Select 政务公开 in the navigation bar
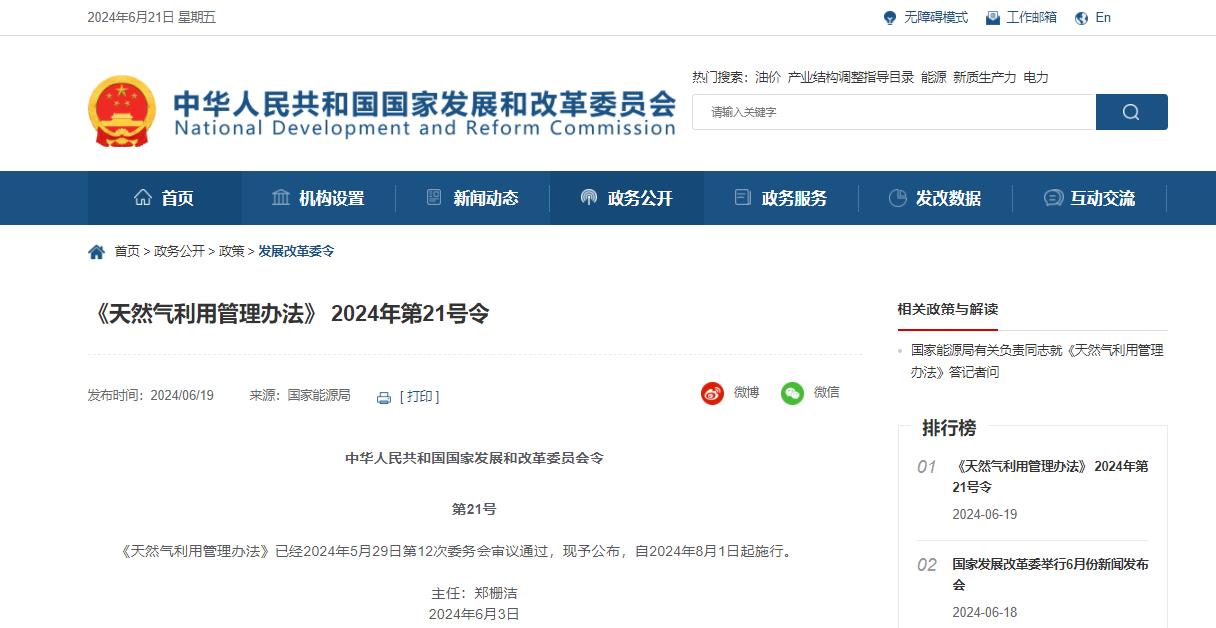Viewport: 1216px width, 628px height. point(627,198)
